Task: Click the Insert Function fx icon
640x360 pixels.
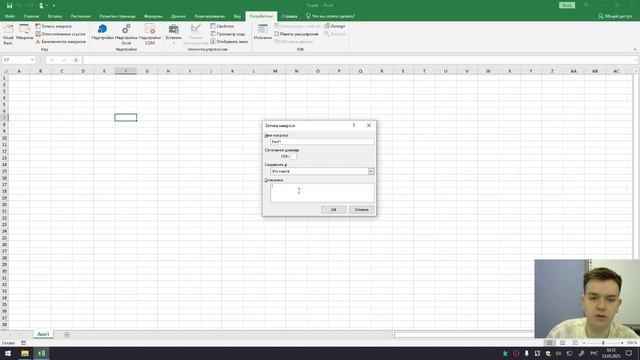Action: (76, 60)
